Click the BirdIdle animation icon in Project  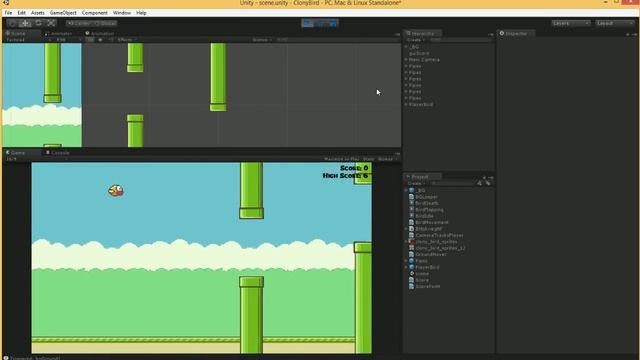click(x=411, y=216)
